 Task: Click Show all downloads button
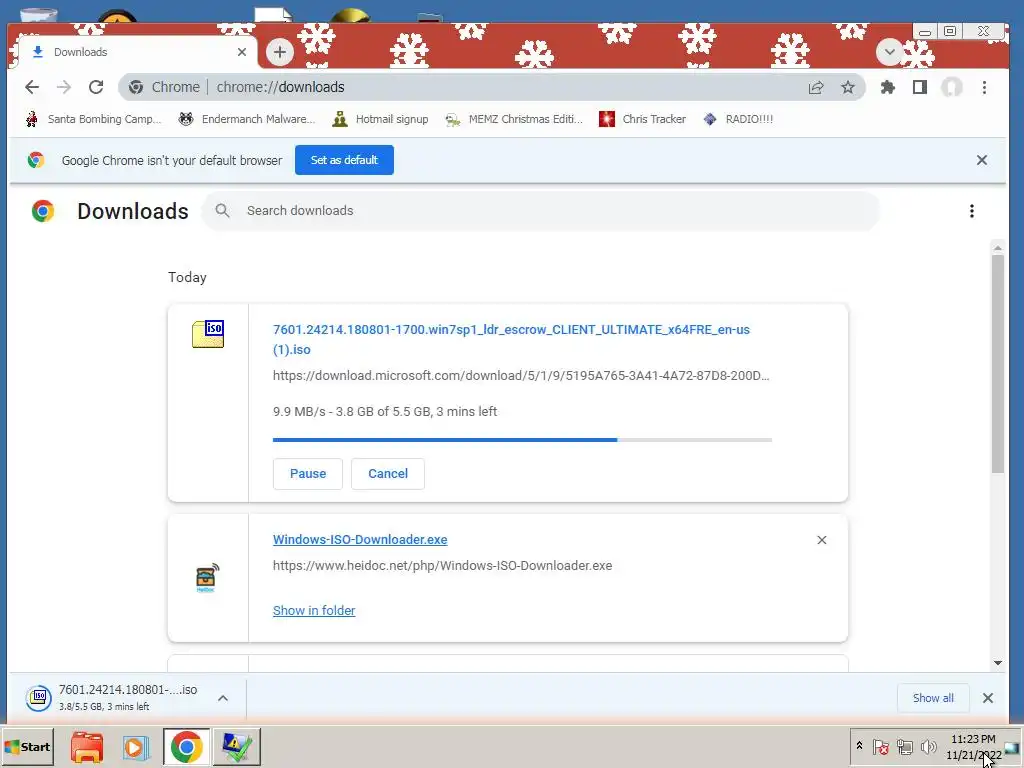[933, 698]
